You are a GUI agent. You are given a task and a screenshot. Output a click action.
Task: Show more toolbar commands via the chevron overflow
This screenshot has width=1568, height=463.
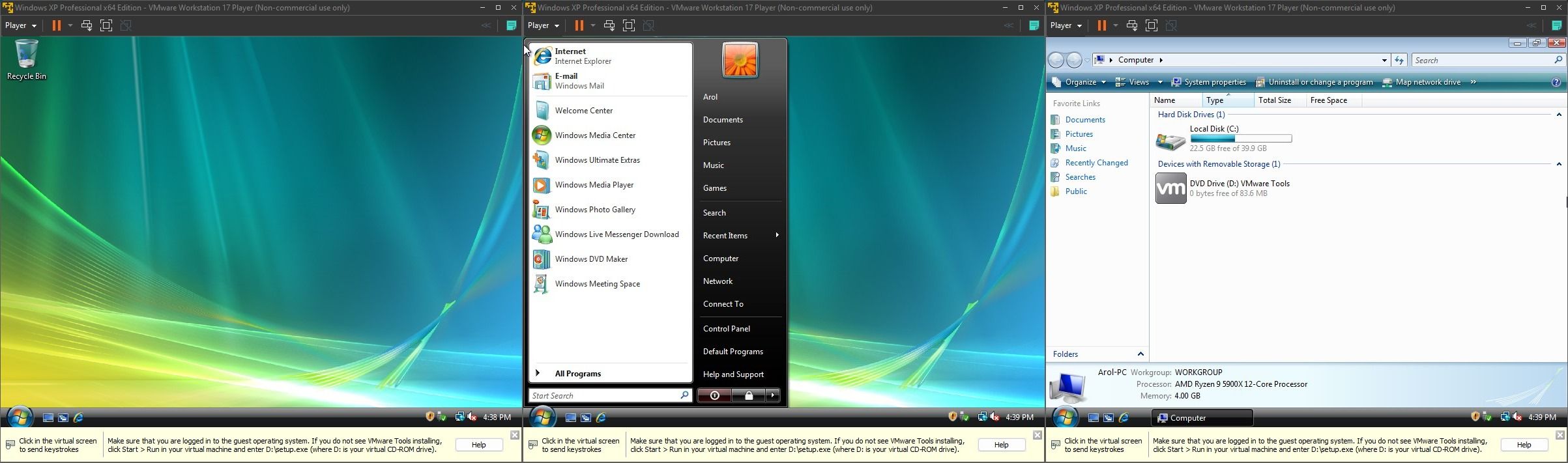(1474, 82)
